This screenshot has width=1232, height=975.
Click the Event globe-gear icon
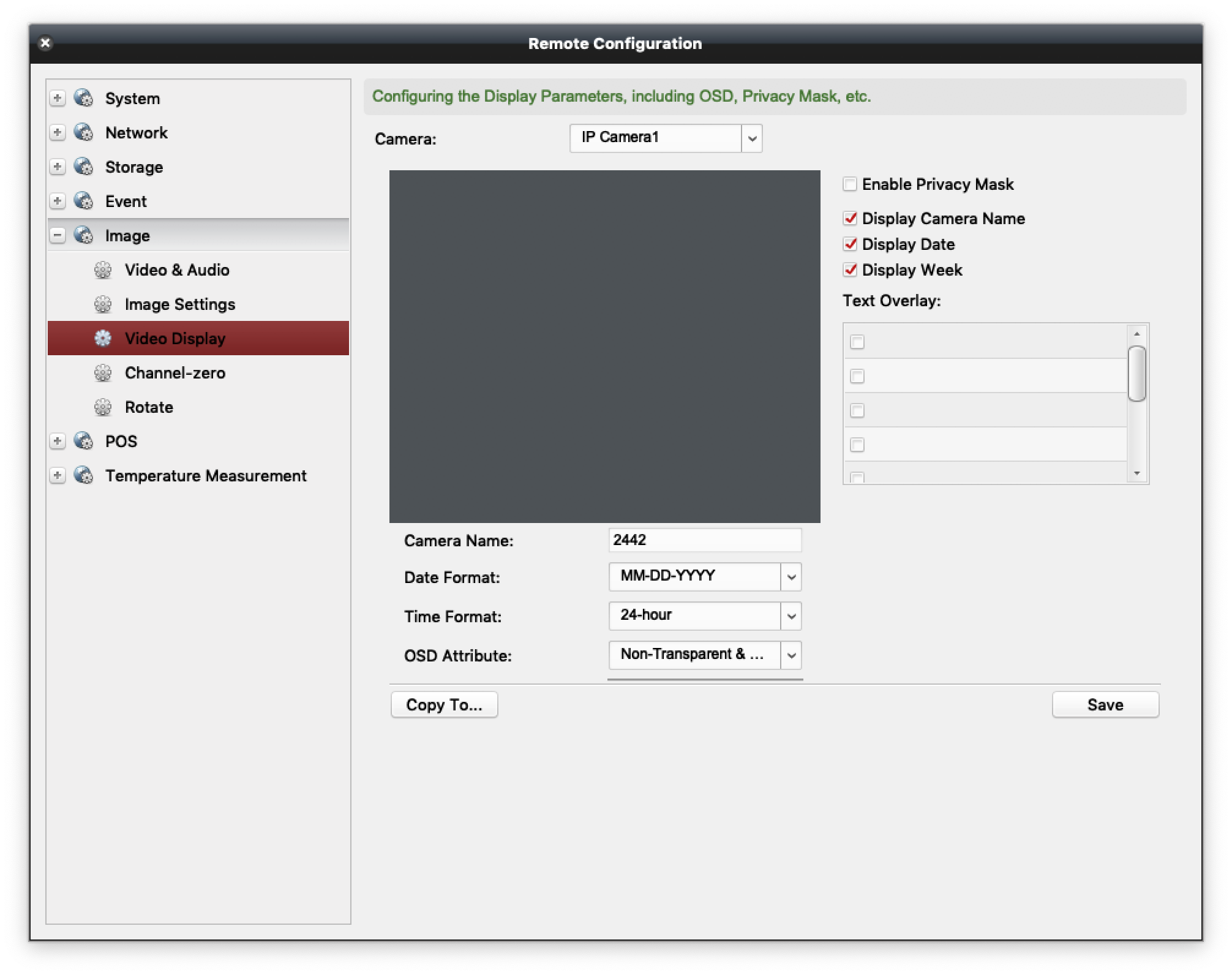pos(83,201)
